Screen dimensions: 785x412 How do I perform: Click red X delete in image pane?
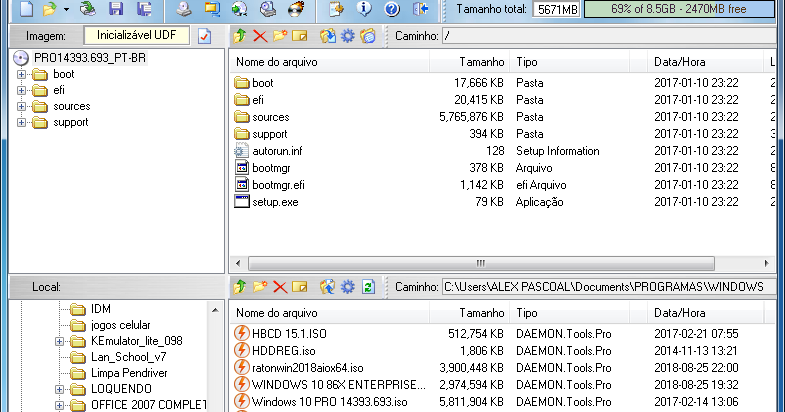pyautogui.click(x=260, y=36)
